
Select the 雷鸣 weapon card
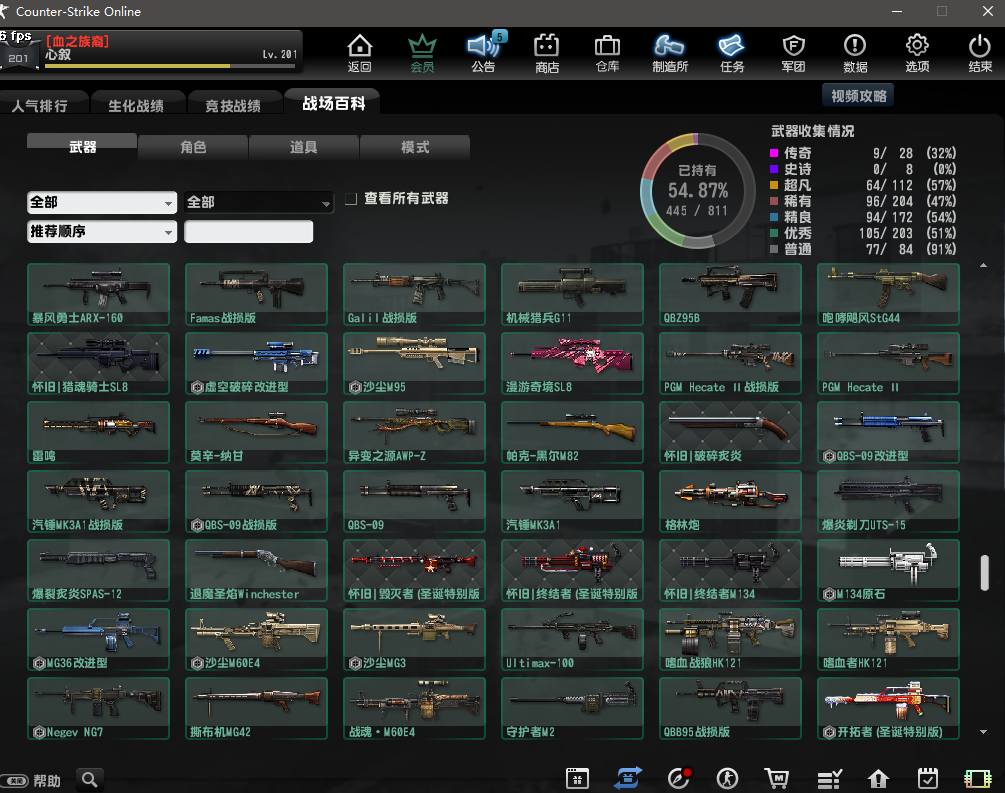[x=99, y=432]
